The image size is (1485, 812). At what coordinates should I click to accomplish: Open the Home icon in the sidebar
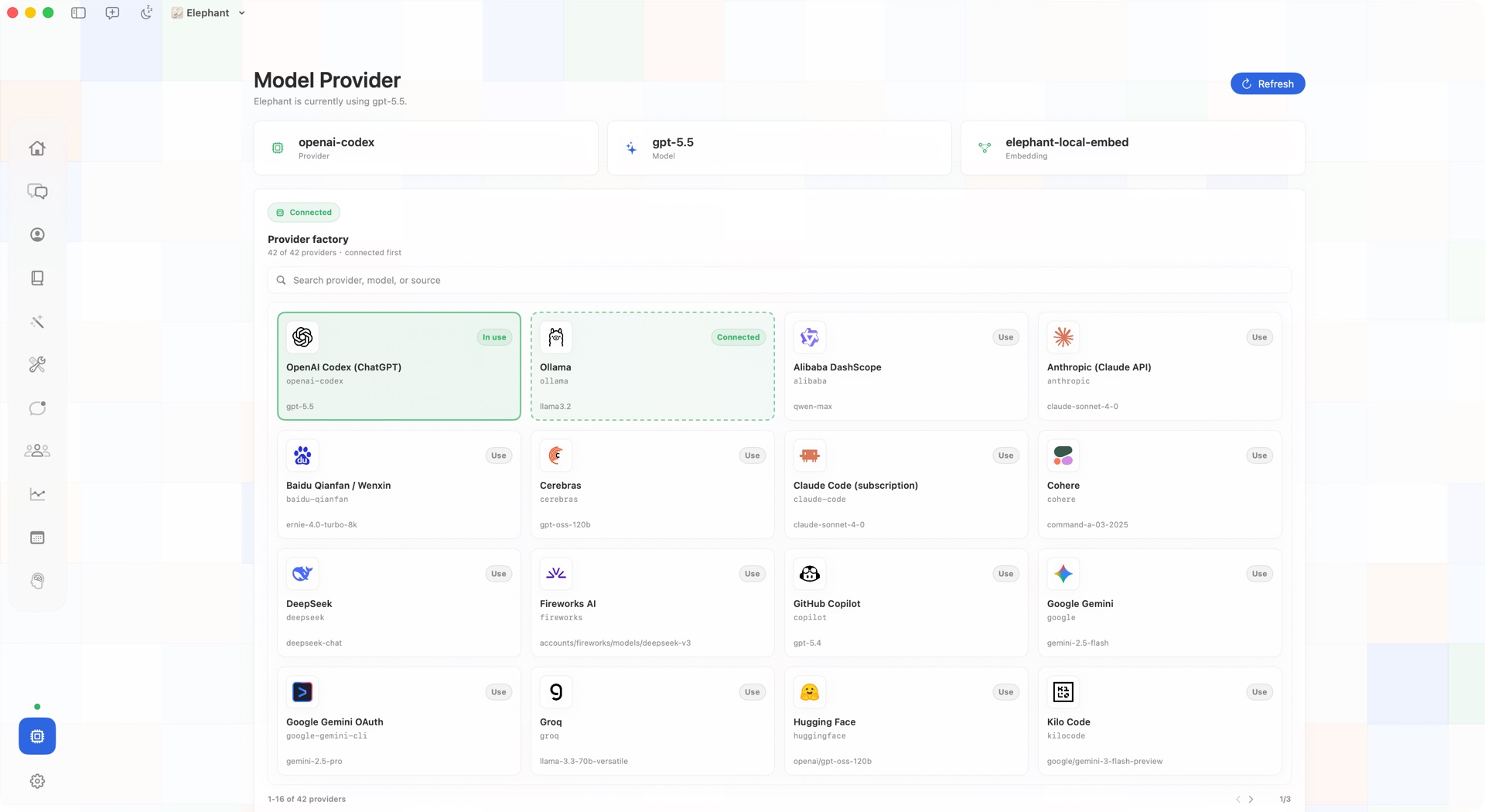click(x=37, y=148)
